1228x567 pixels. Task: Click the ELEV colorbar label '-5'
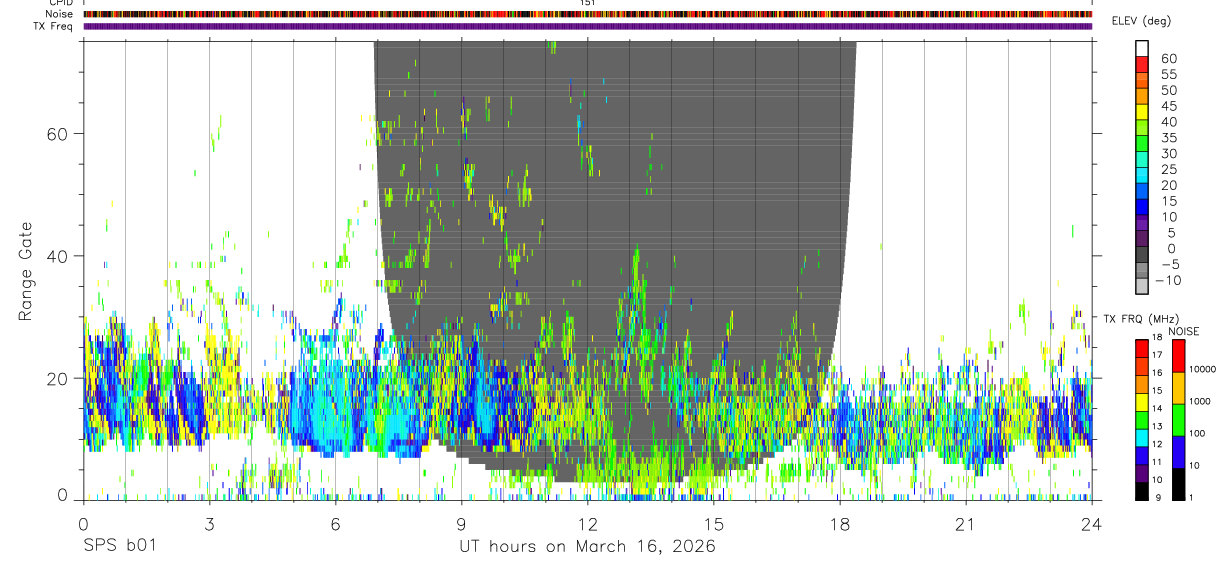coord(1170,265)
